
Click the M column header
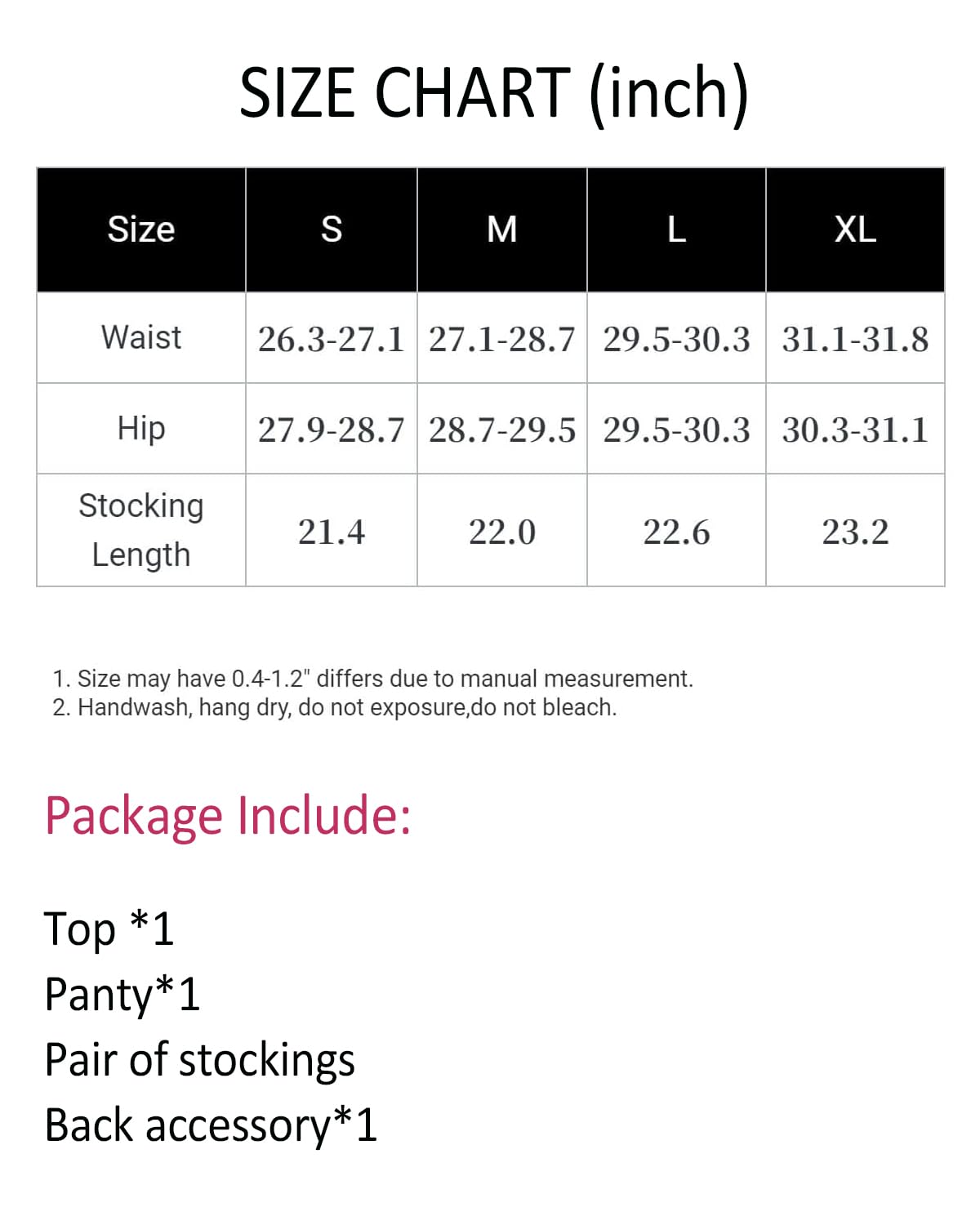[502, 229]
